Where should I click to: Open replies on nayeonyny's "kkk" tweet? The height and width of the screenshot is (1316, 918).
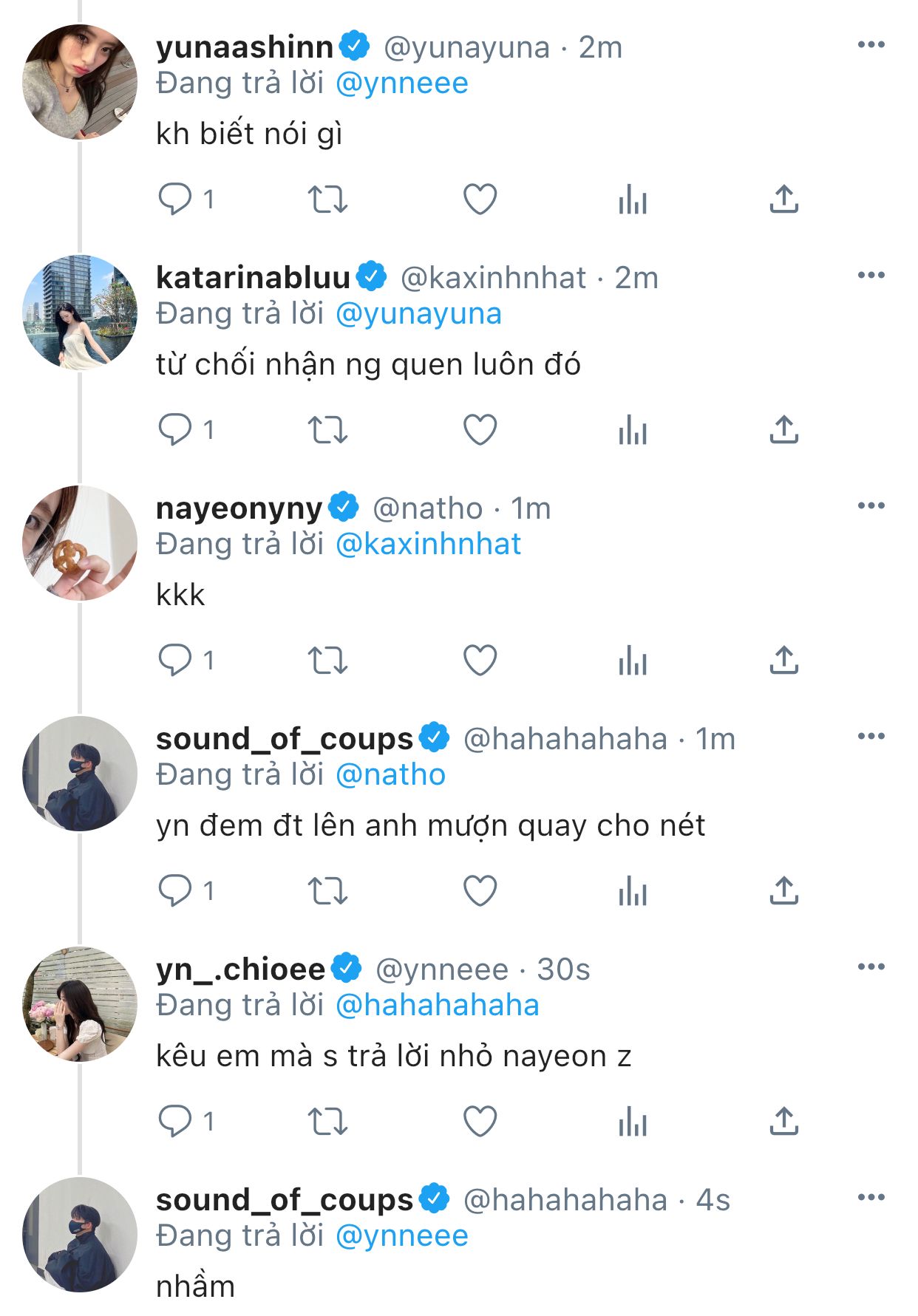coord(175,661)
